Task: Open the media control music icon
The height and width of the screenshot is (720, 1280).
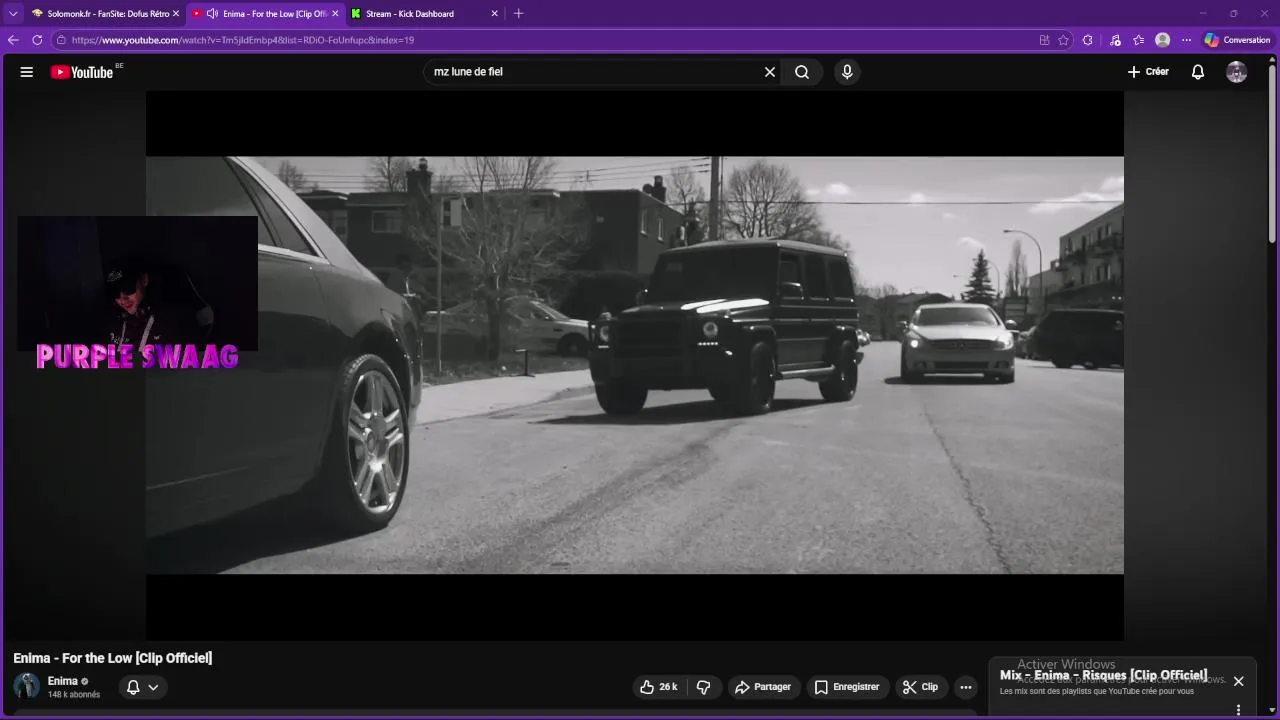Action: click(1115, 40)
